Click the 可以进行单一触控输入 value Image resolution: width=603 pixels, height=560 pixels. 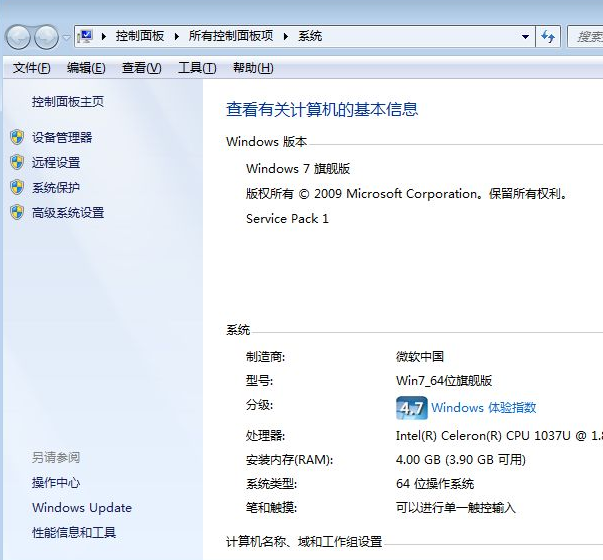click(456, 508)
